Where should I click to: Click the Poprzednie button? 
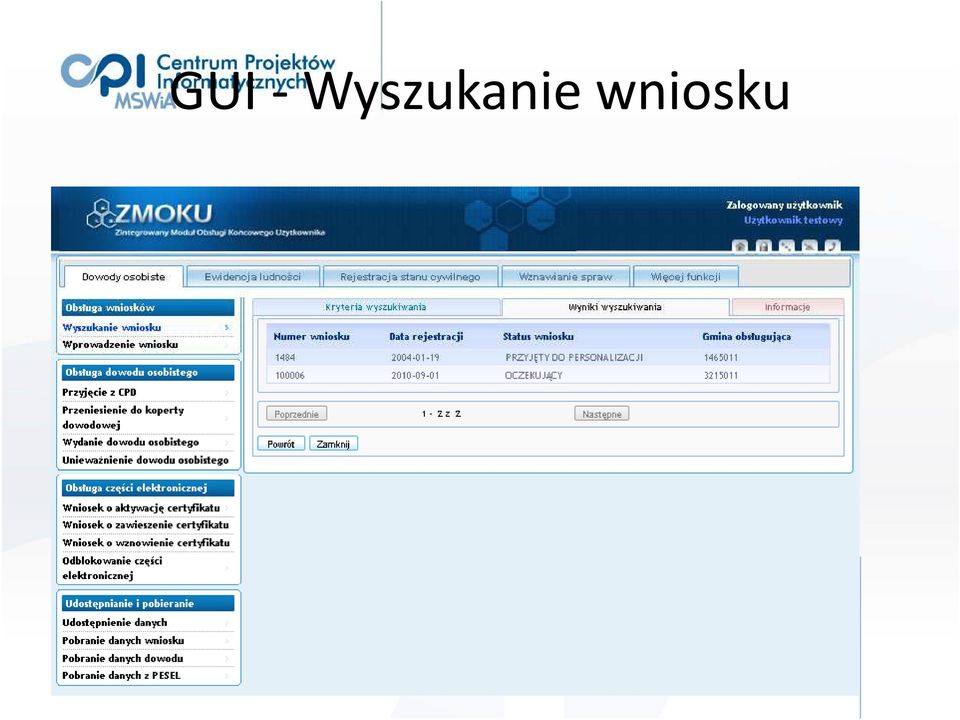296,414
